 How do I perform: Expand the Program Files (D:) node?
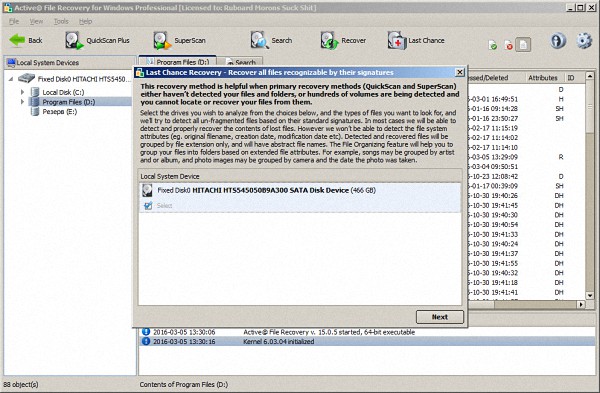pos(22,102)
